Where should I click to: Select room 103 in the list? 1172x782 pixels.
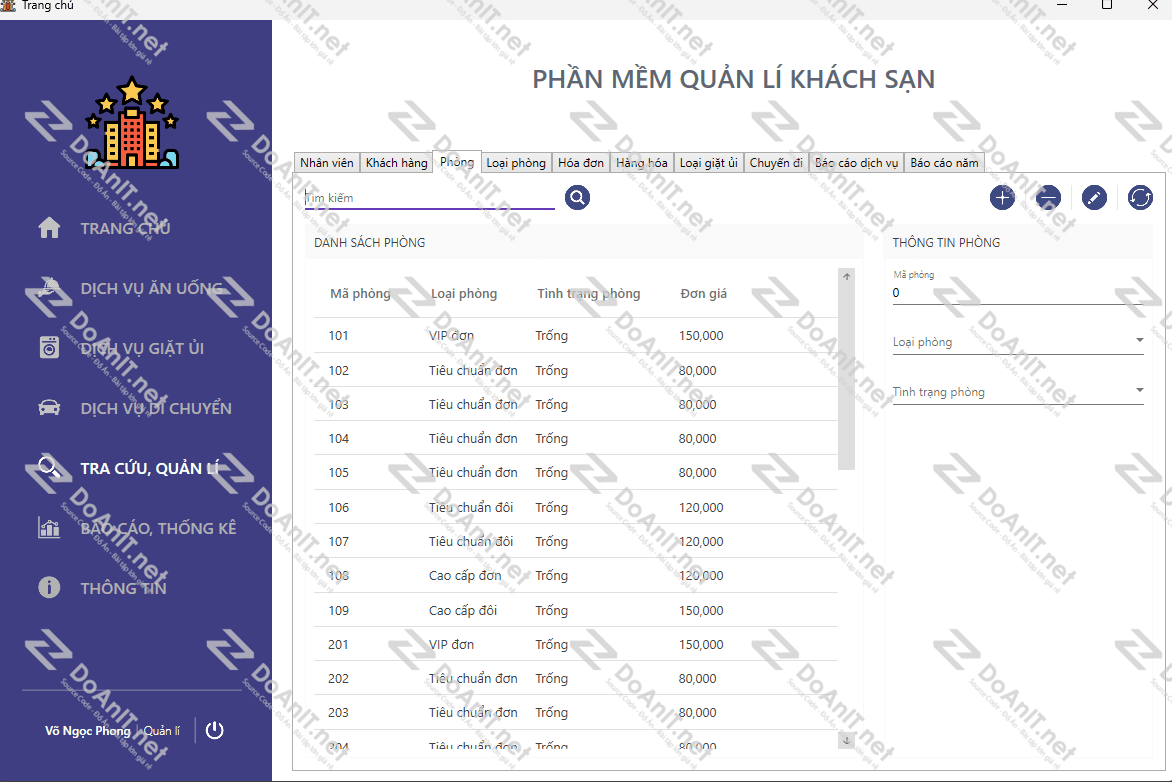(x=576, y=404)
